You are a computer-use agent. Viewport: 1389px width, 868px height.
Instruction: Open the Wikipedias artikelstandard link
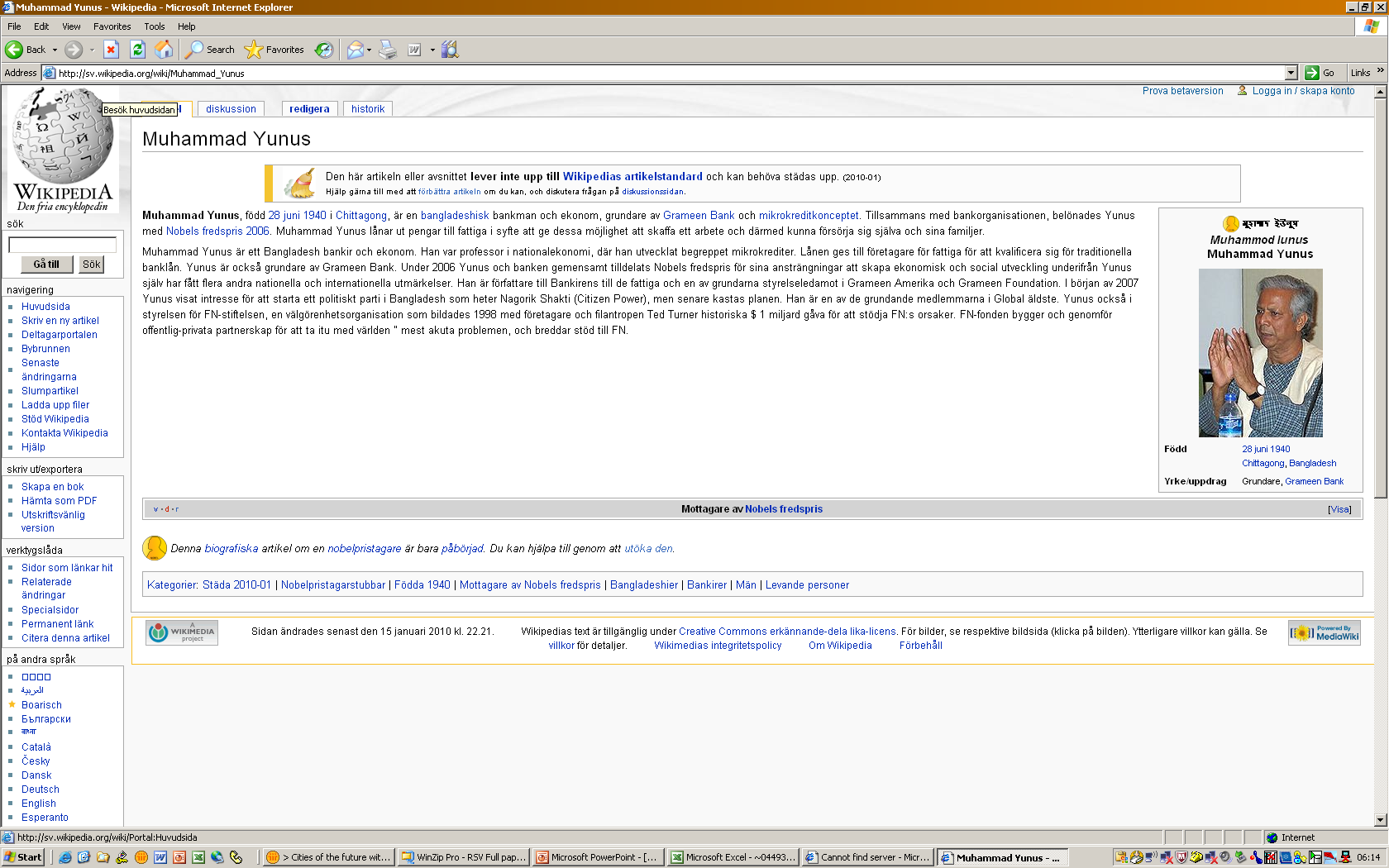(632, 177)
